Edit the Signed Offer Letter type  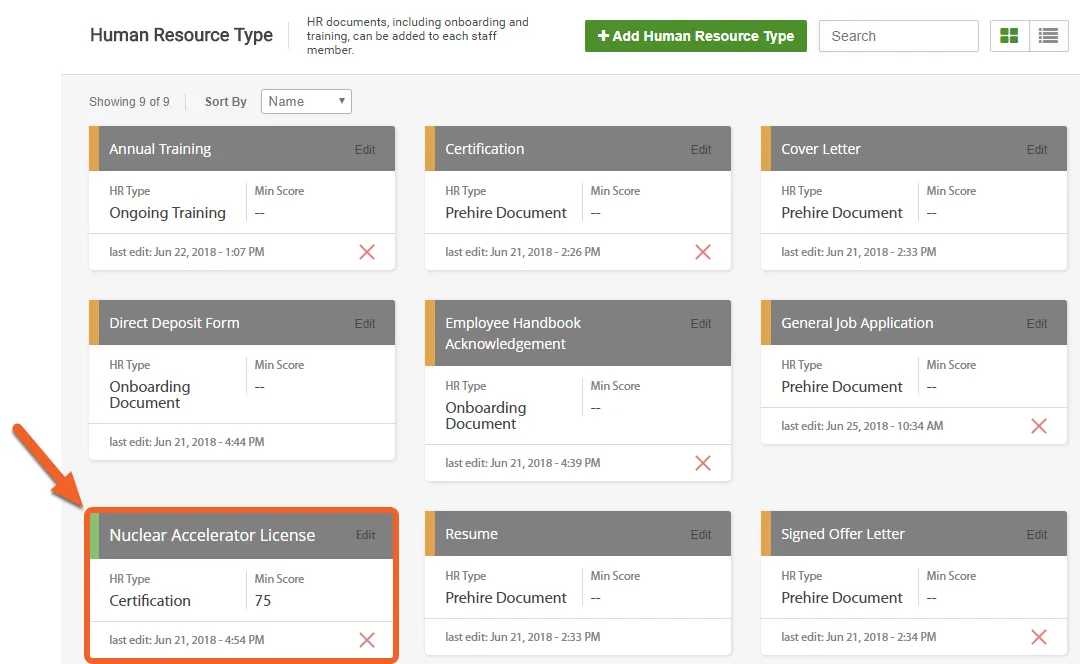(1037, 535)
